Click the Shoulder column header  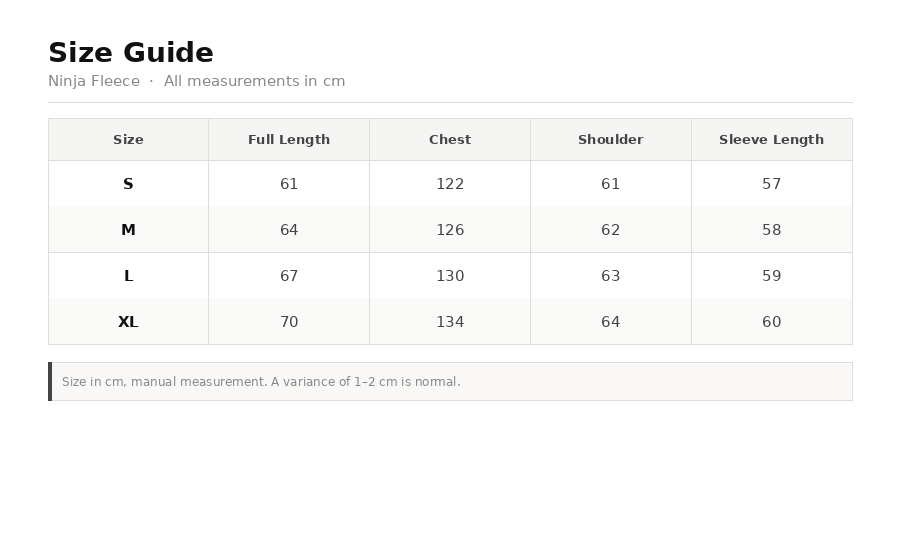pyautogui.click(x=611, y=139)
